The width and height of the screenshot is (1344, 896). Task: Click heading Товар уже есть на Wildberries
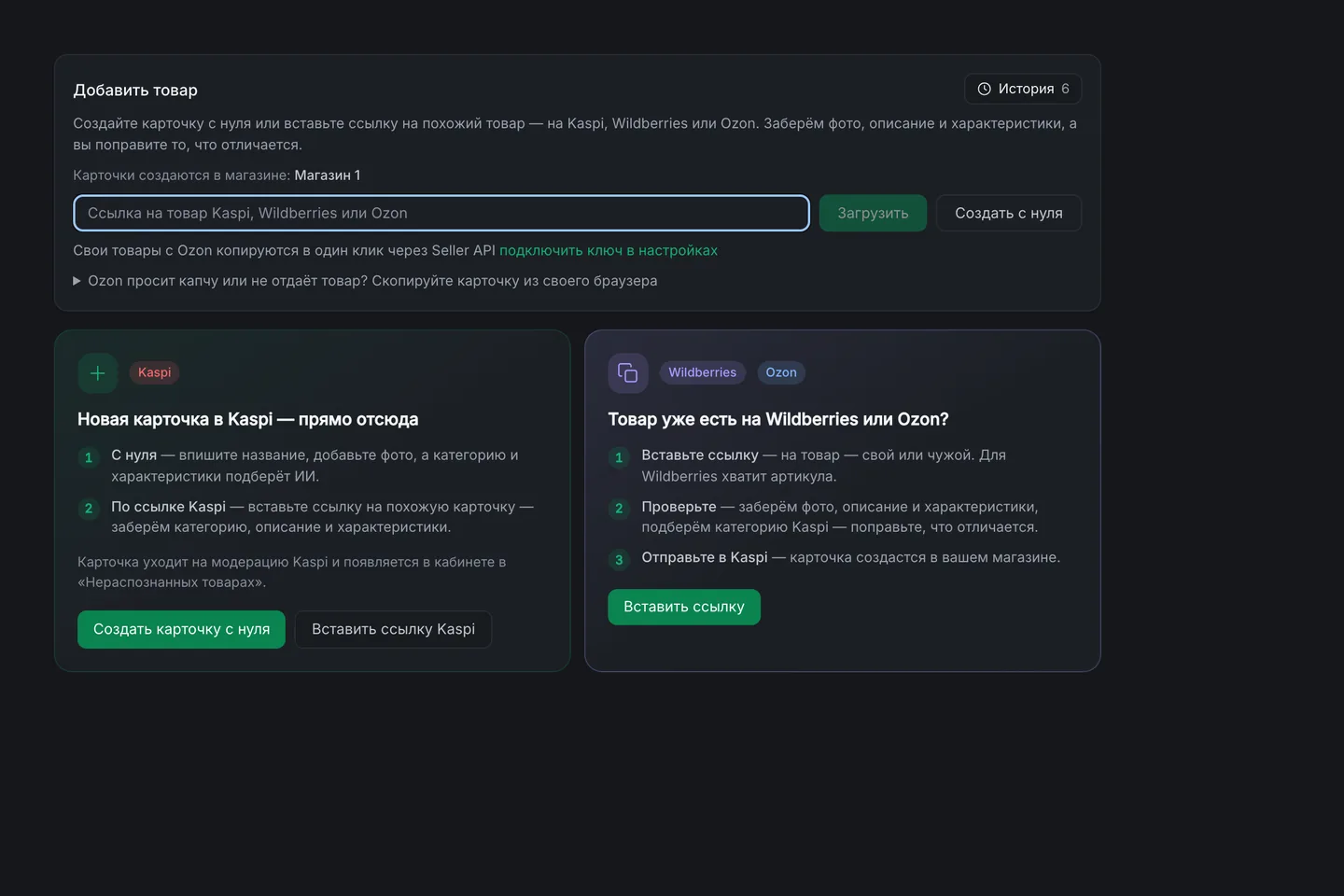click(x=778, y=419)
